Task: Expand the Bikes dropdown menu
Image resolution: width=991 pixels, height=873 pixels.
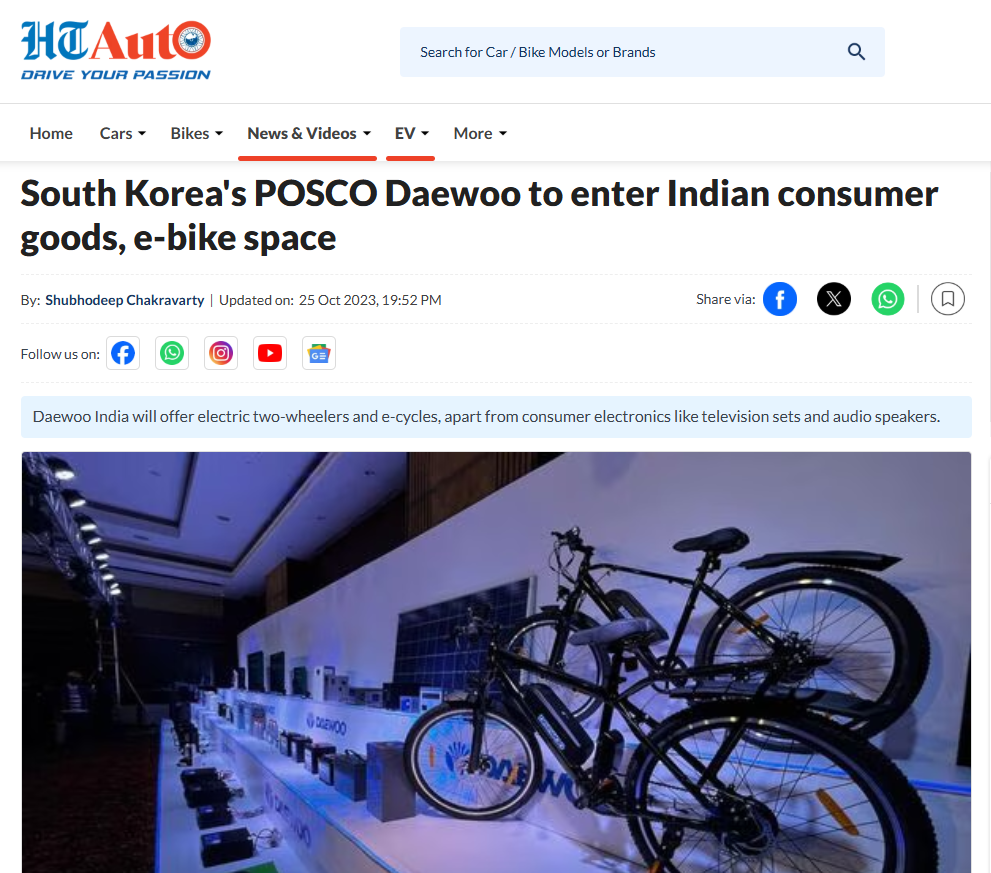Action: (197, 133)
